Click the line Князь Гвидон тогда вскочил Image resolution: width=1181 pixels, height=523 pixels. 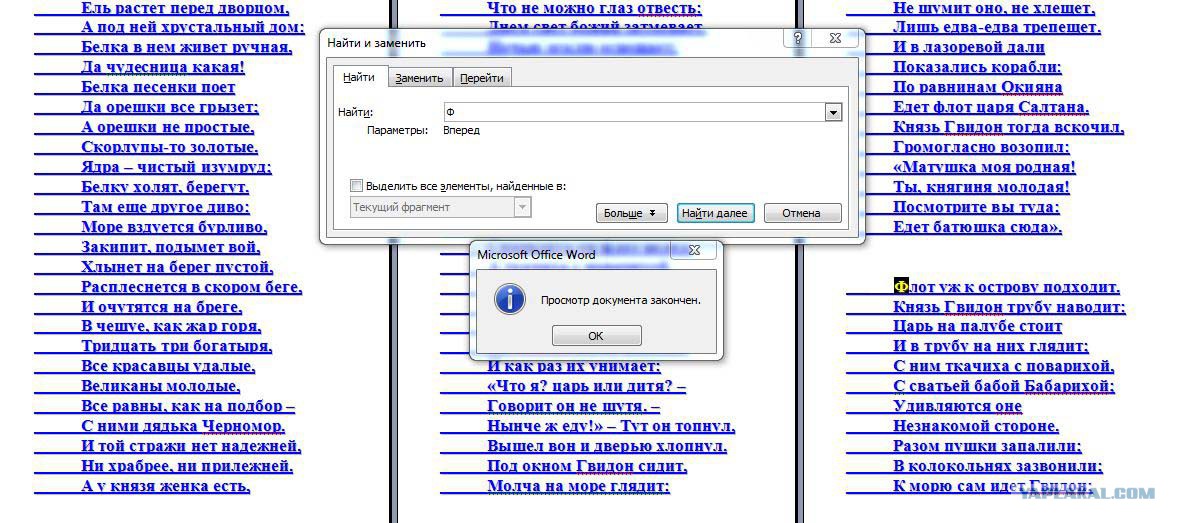click(1009, 127)
